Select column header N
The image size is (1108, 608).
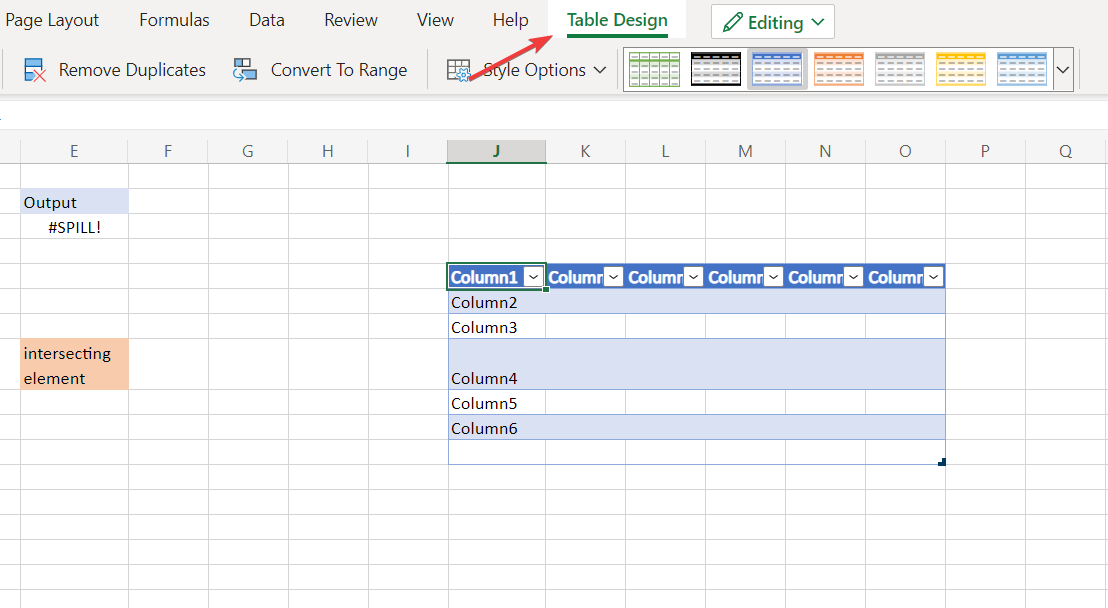825,151
